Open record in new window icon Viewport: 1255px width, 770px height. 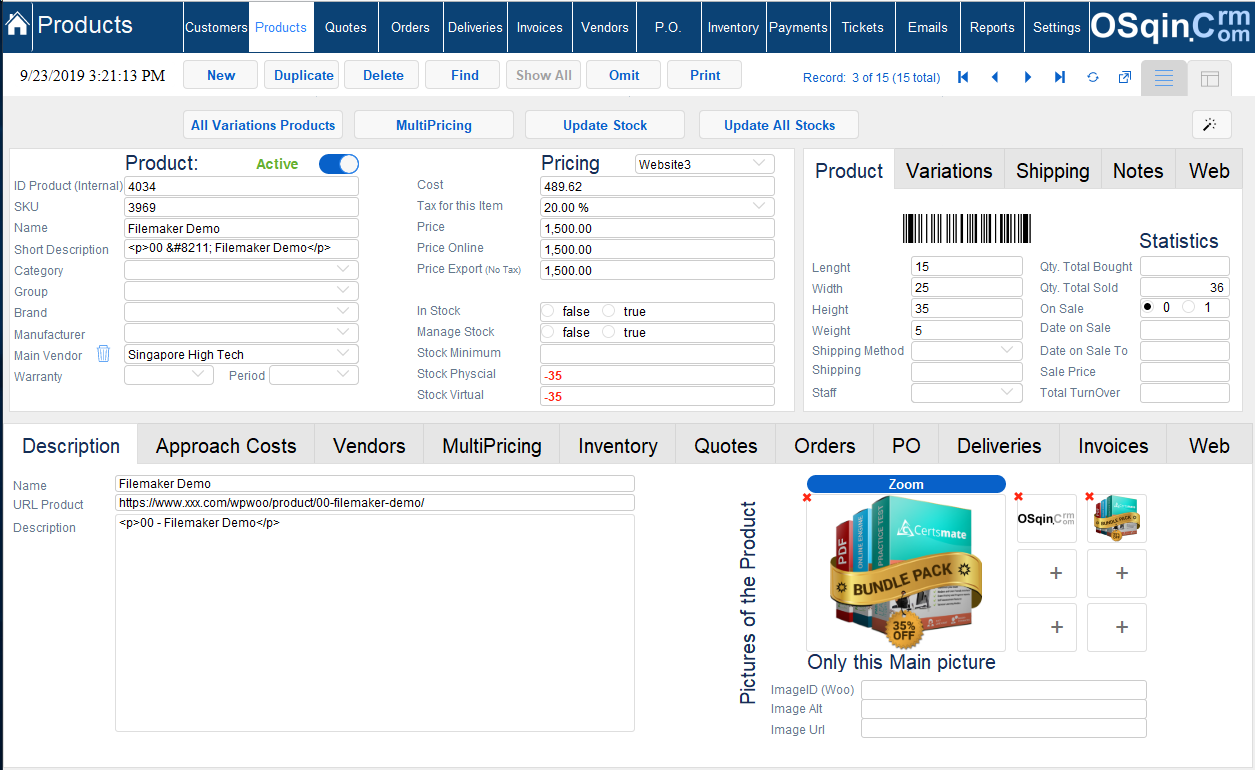(1125, 77)
